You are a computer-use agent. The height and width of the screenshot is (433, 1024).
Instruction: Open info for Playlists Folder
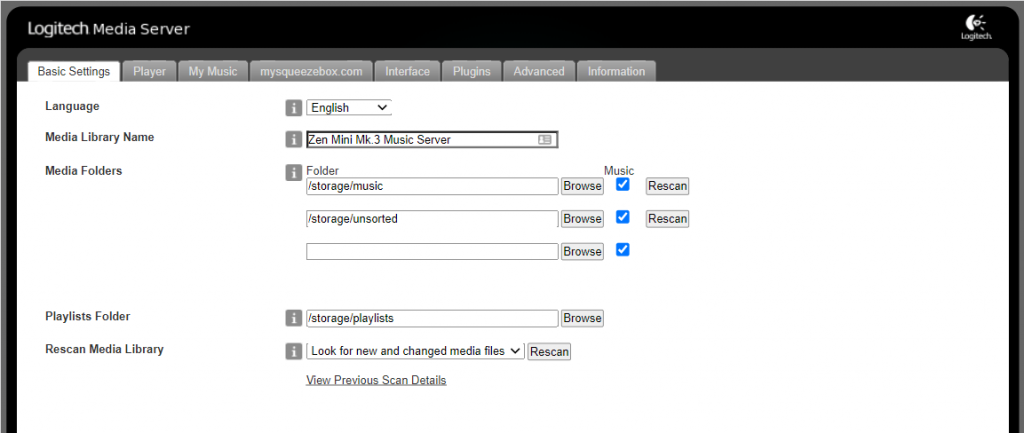[x=294, y=318]
